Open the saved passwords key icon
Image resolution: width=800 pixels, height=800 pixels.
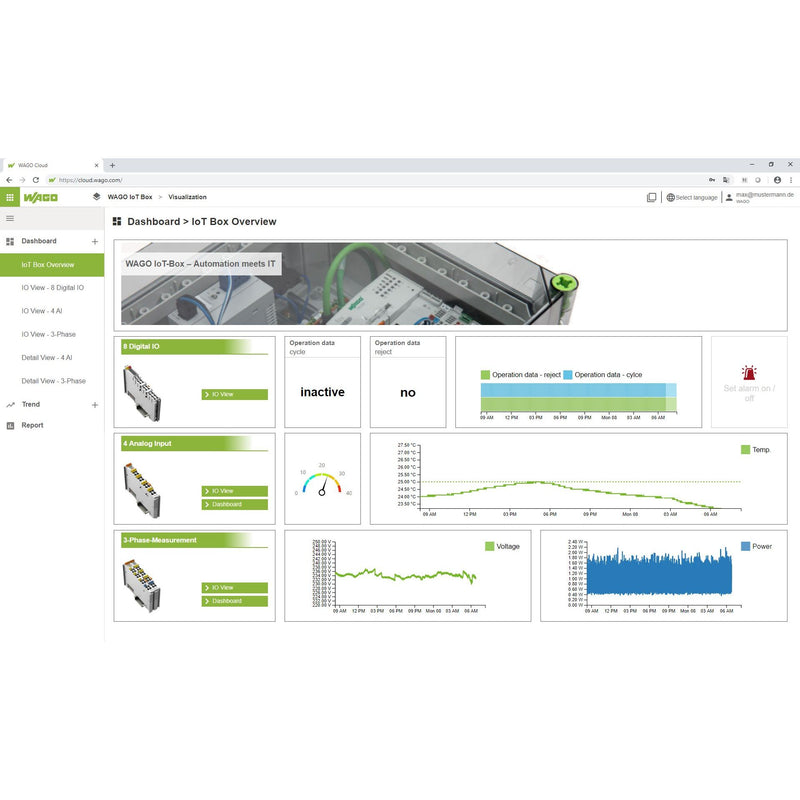click(712, 180)
